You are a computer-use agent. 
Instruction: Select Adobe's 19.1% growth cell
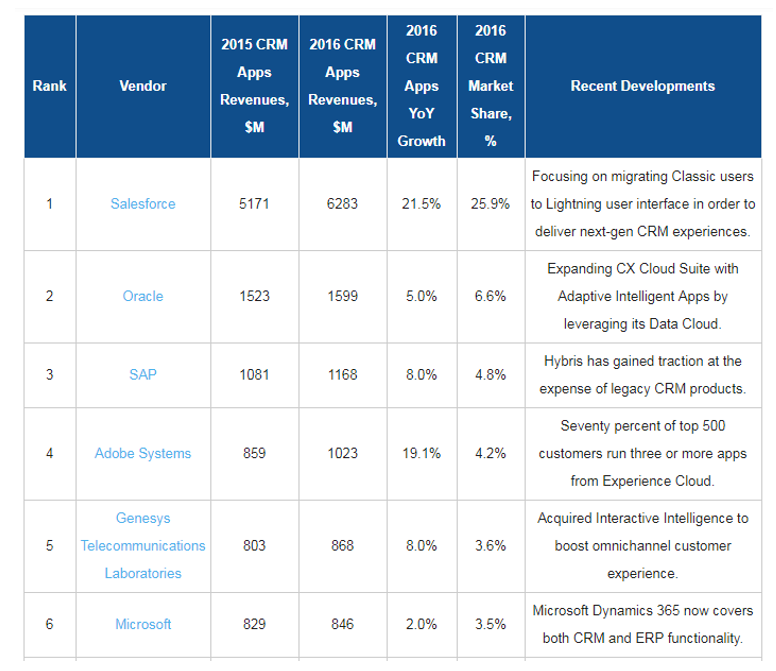[421, 453]
